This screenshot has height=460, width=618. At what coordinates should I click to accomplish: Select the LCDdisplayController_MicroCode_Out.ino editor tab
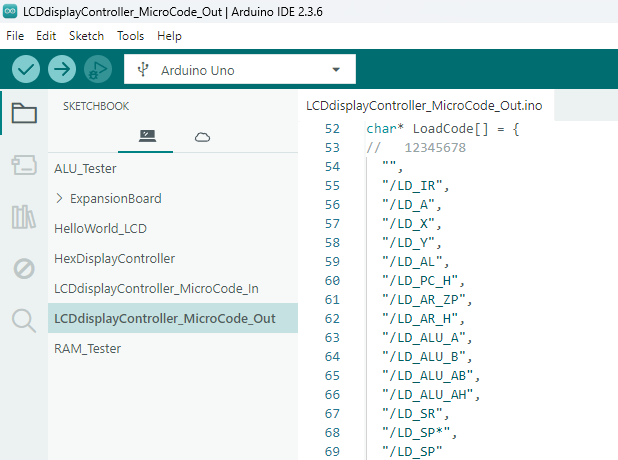(x=424, y=105)
